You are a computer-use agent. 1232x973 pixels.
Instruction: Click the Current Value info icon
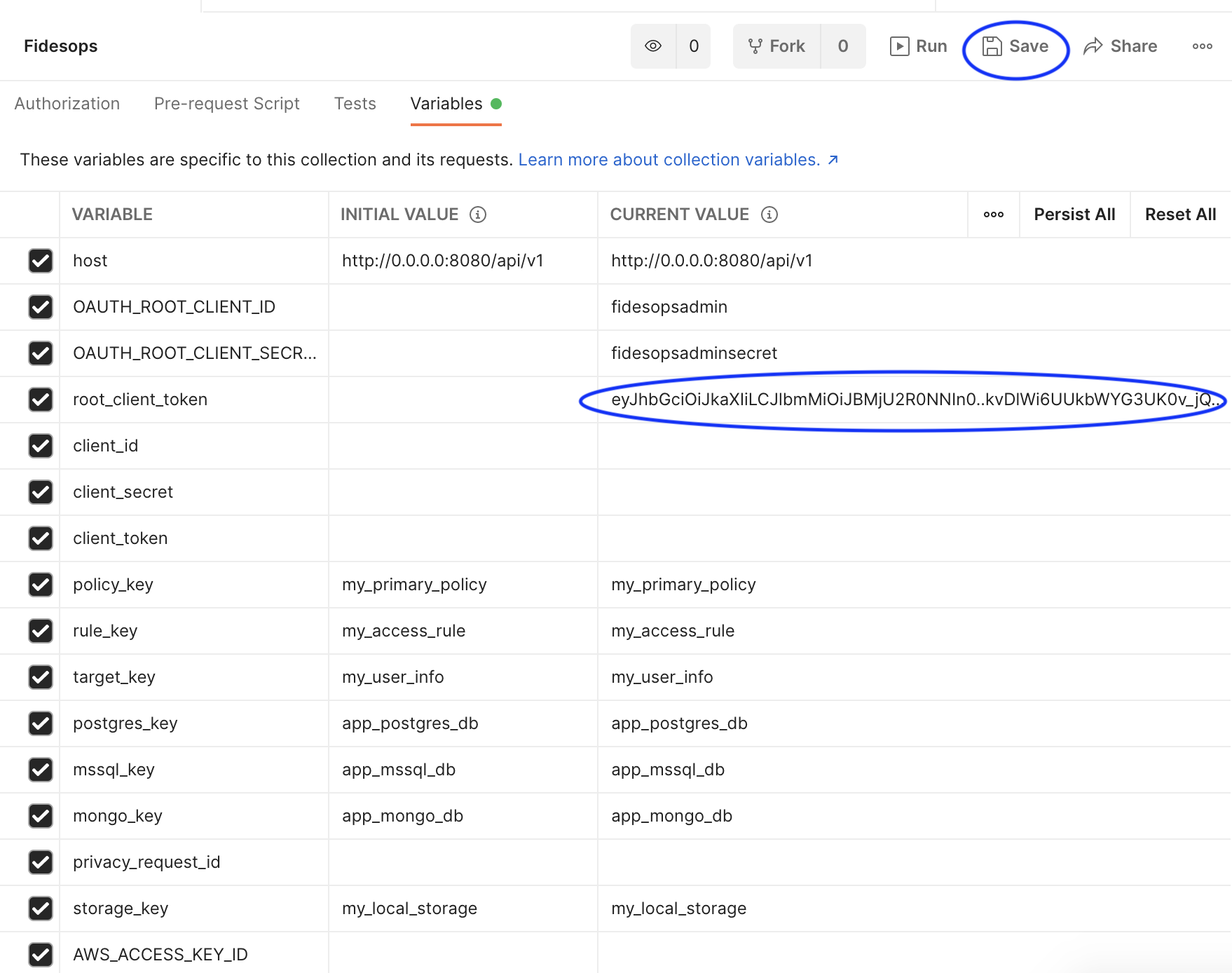(769, 215)
